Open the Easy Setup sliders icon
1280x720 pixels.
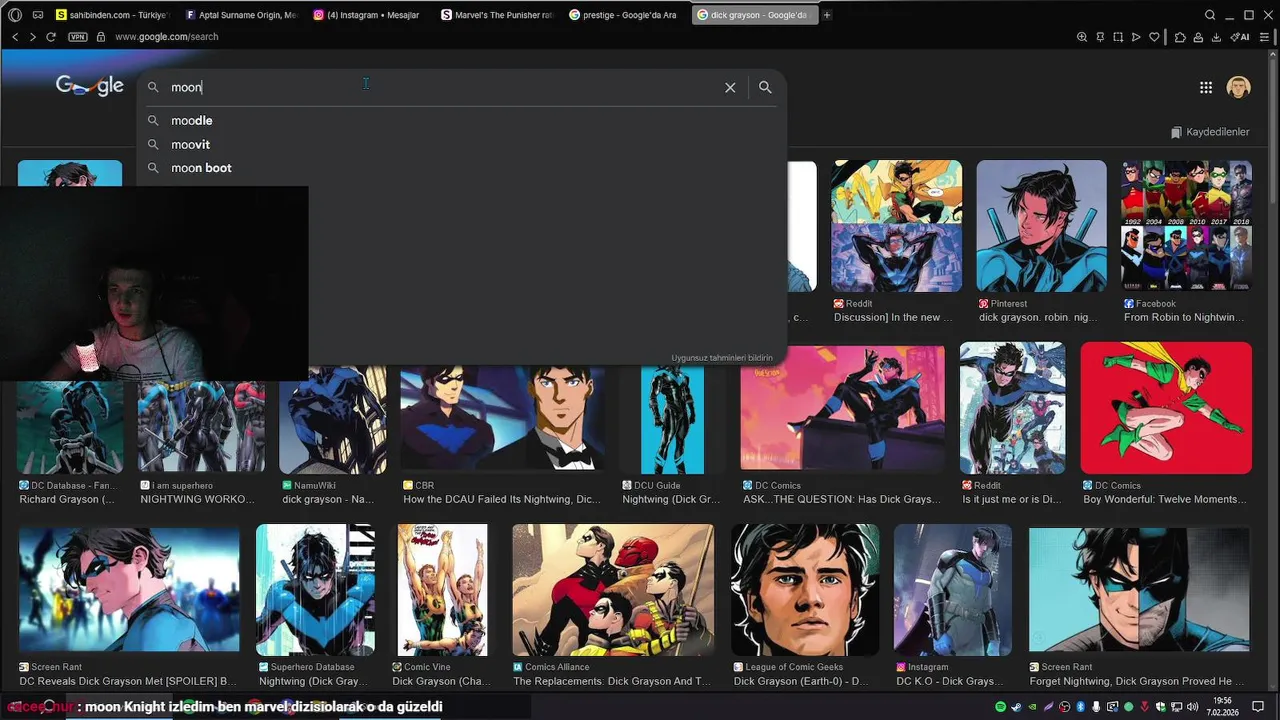[1264, 37]
